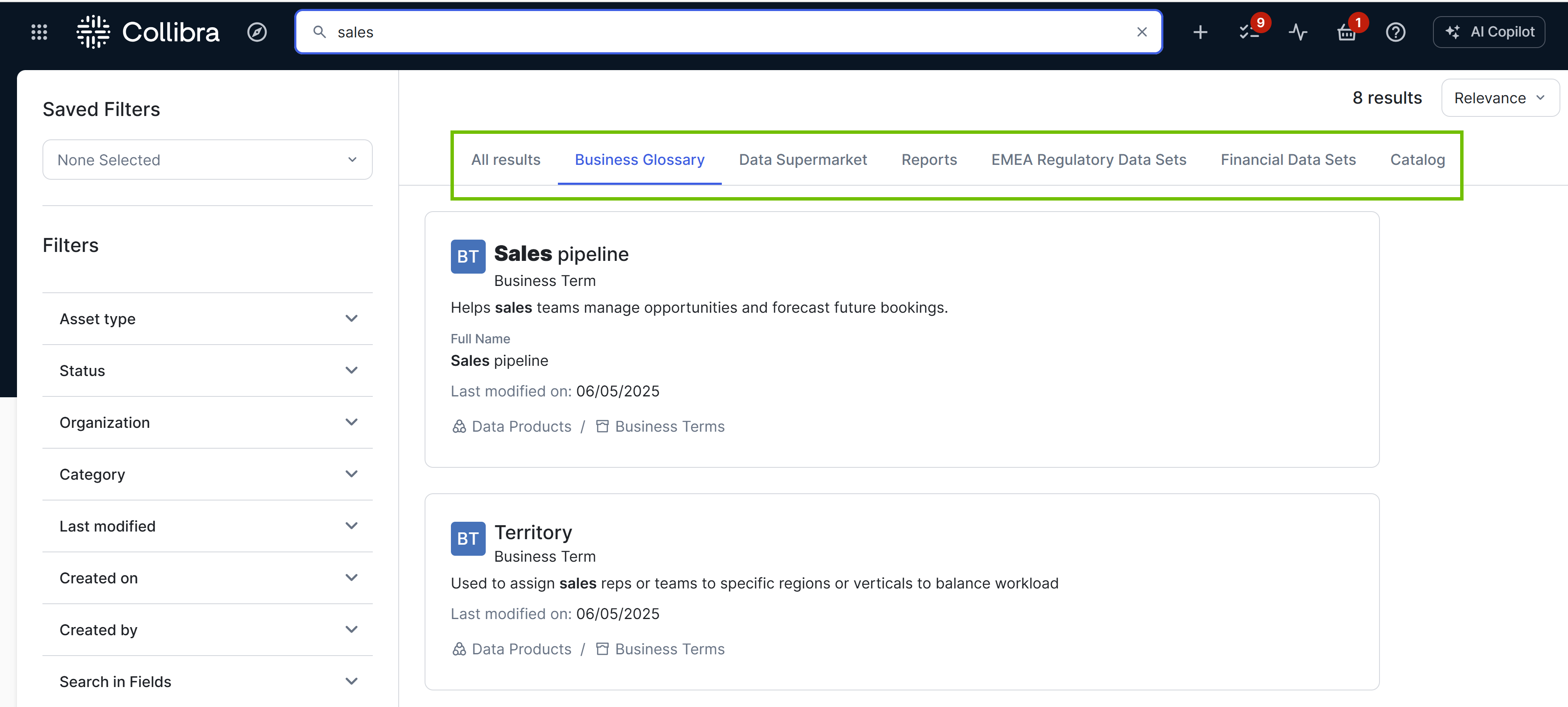Image resolution: width=1568 pixels, height=707 pixels.
Task: Open the Saved Filters None Selected dropdown
Action: pyautogui.click(x=207, y=160)
